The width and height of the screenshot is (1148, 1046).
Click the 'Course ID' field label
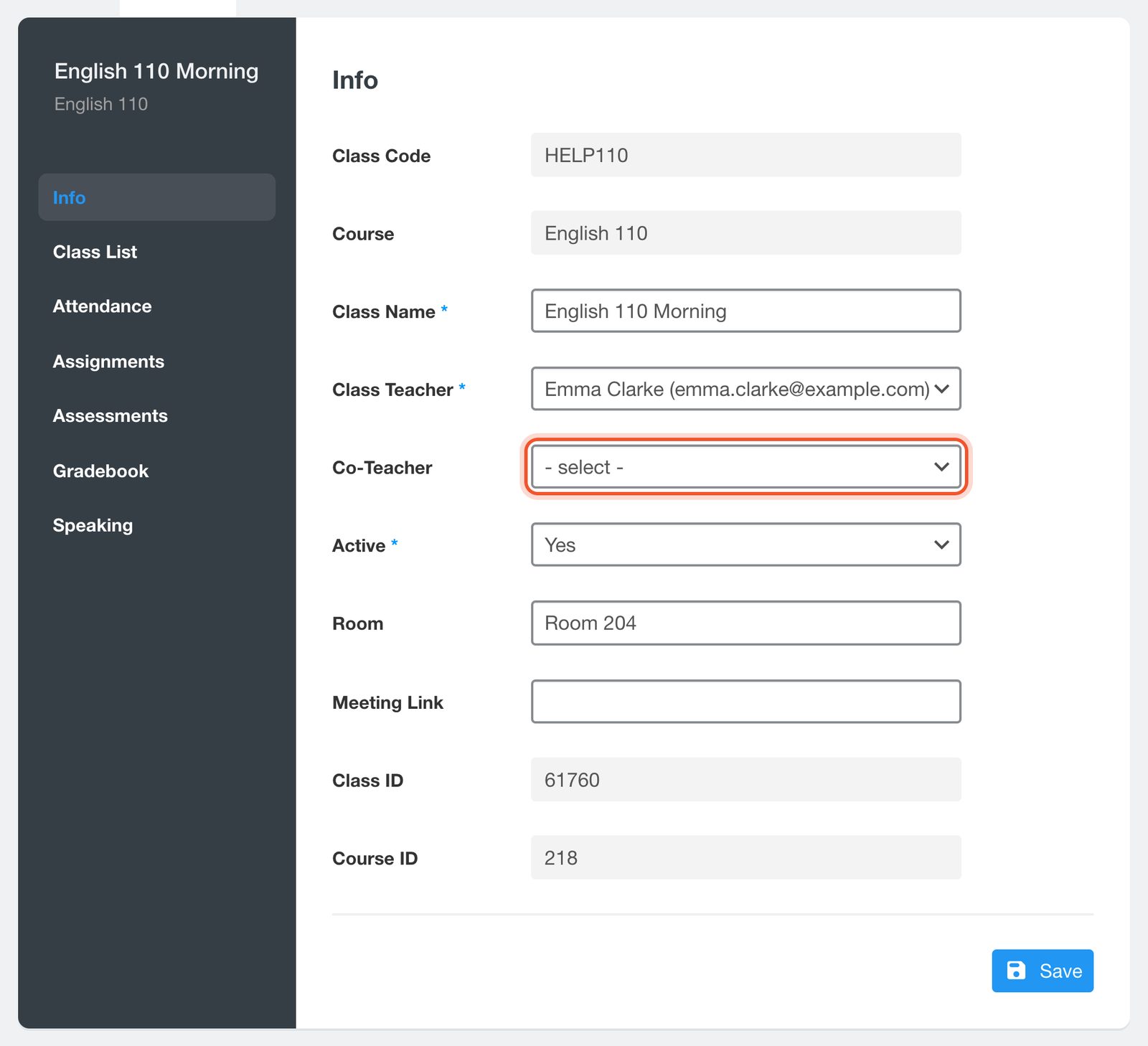point(375,859)
